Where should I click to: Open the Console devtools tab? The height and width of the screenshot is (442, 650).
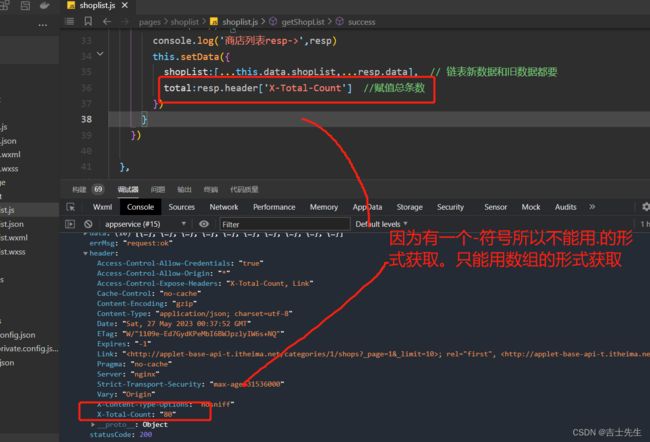pos(140,207)
